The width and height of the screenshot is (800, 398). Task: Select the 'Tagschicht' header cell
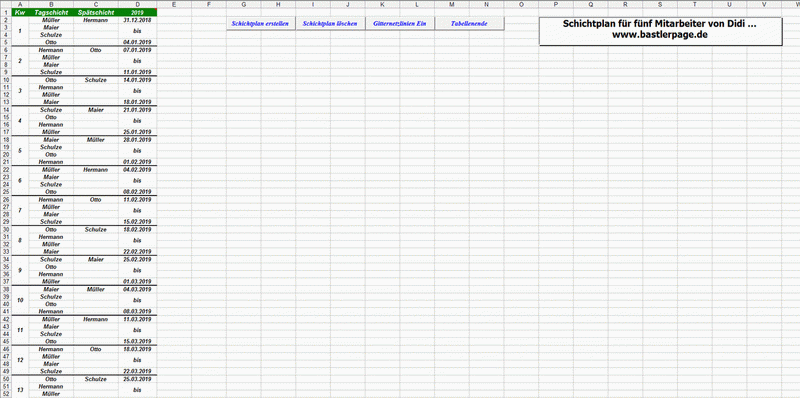coord(51,12)
